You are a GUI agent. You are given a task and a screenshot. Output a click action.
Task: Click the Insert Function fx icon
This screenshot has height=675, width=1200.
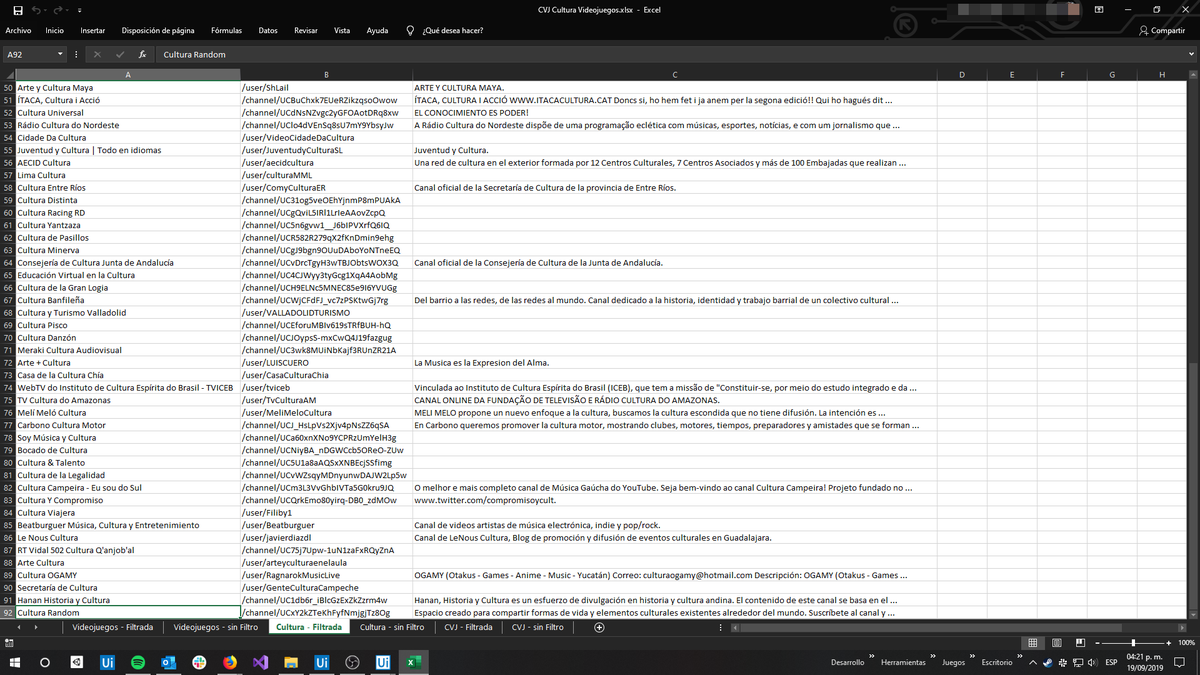(x=142, y=54)
